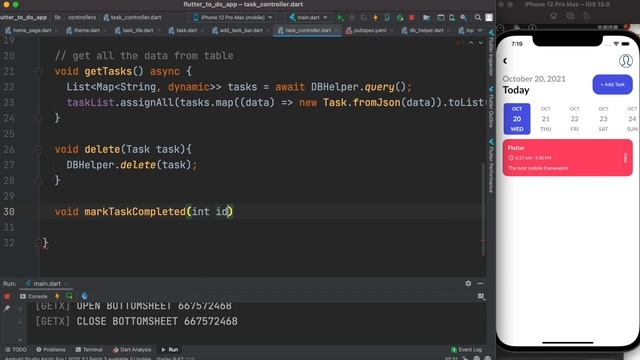
Task: Stop the running app via red toolbar square
Action: [x=411, y=18]
